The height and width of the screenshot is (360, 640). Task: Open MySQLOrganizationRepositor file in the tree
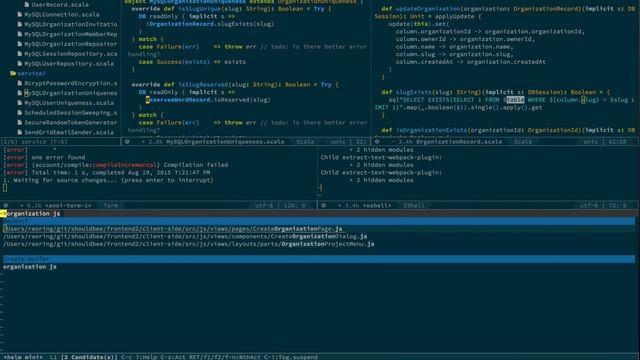pos(71,44)
